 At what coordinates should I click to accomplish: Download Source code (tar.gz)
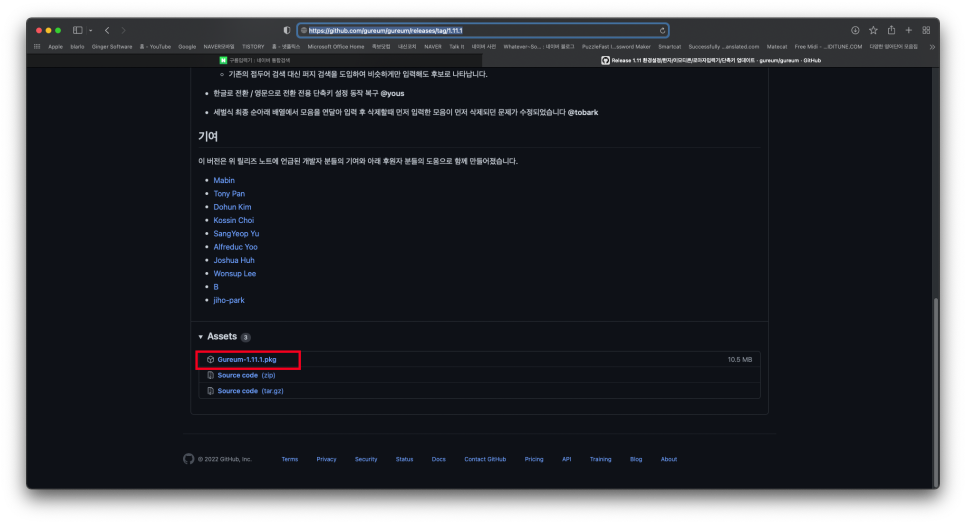[x=250, y=391]
